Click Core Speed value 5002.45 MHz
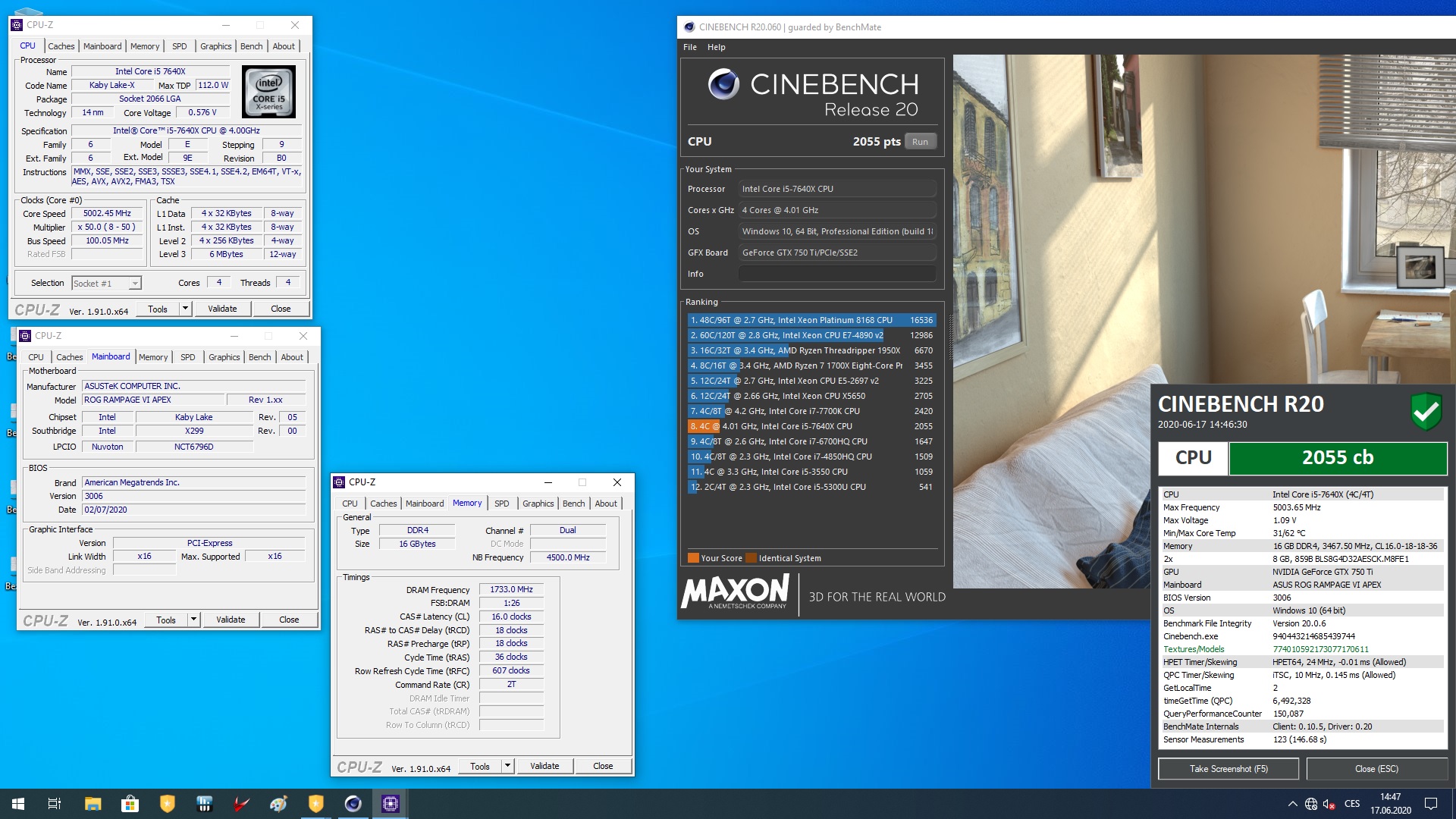 coord(107,214)
